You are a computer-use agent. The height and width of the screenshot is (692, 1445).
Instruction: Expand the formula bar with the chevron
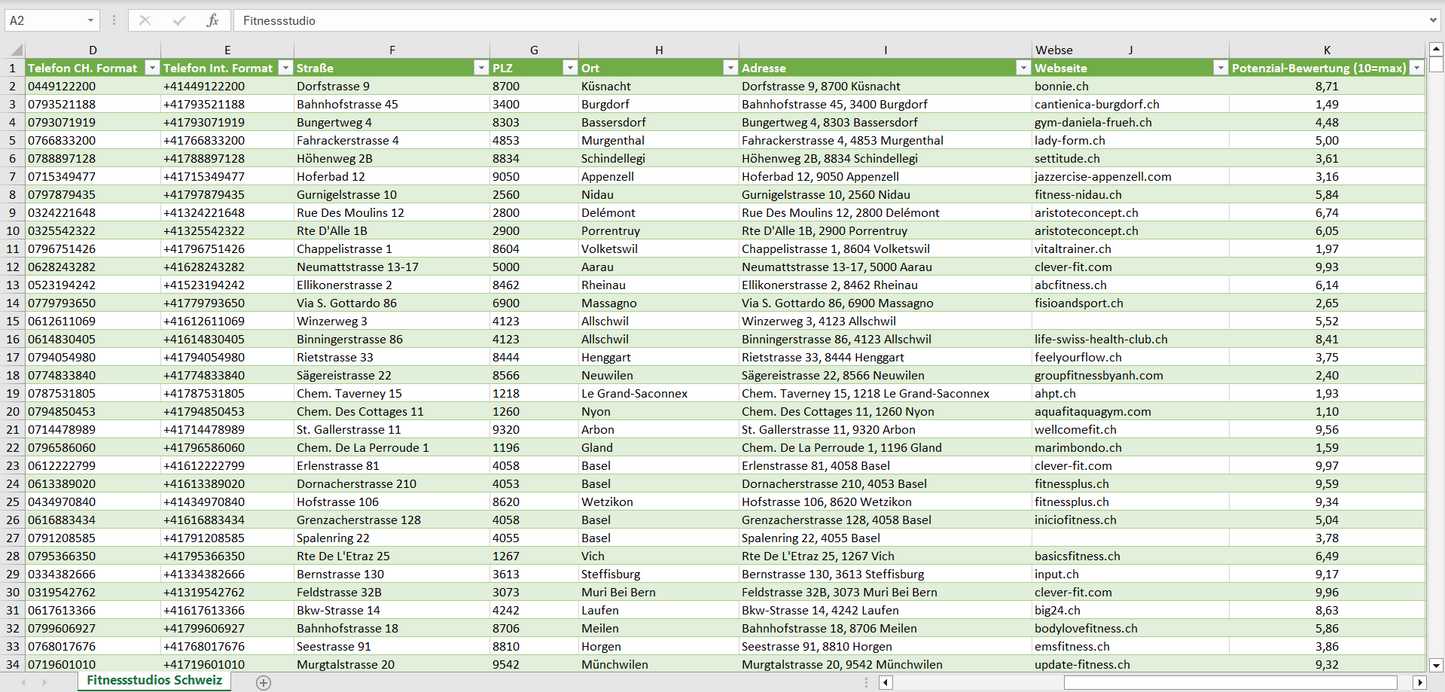[1434, 20]
